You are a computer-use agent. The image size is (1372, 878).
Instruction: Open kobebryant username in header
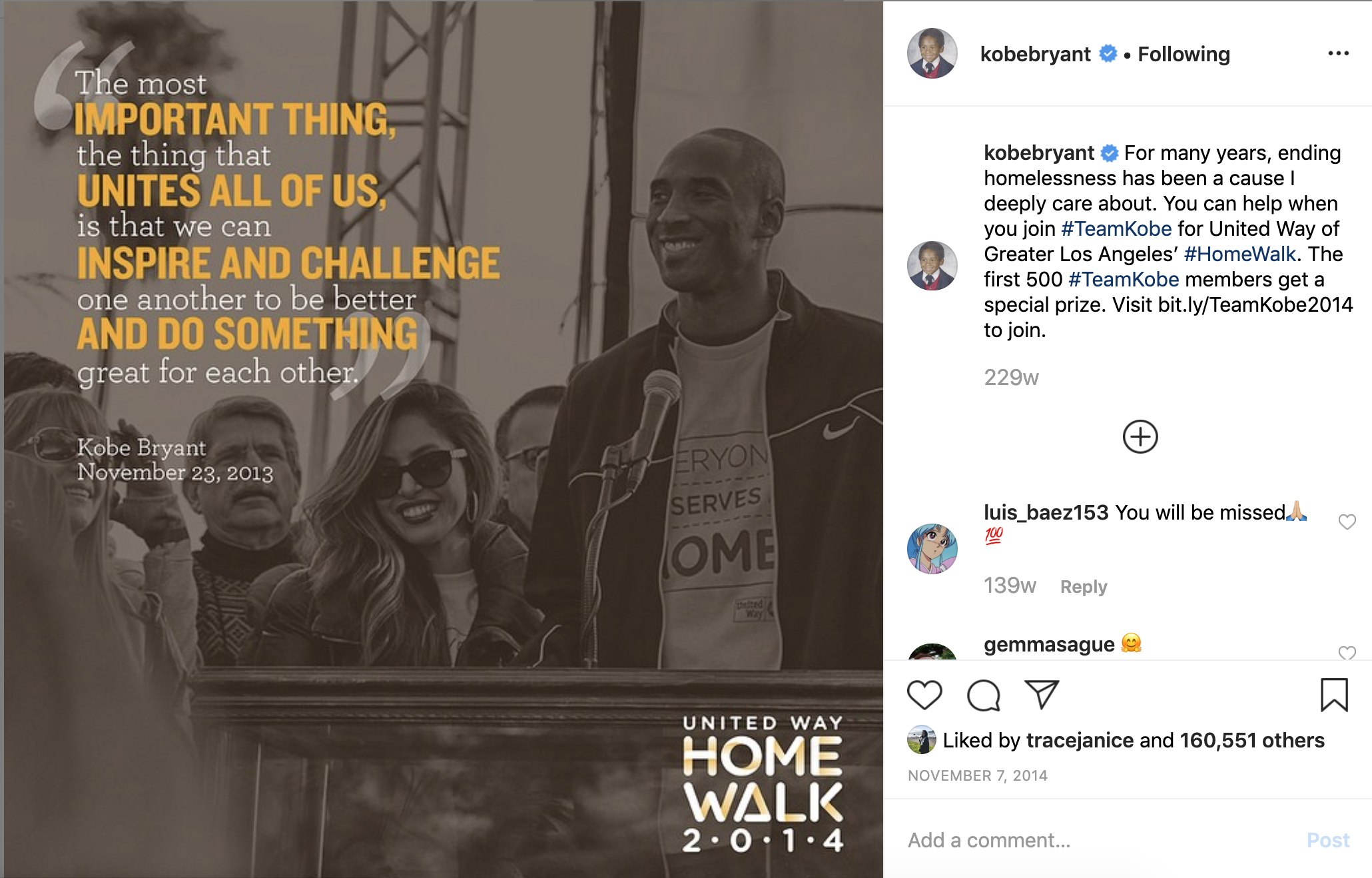pos(1035,54)
